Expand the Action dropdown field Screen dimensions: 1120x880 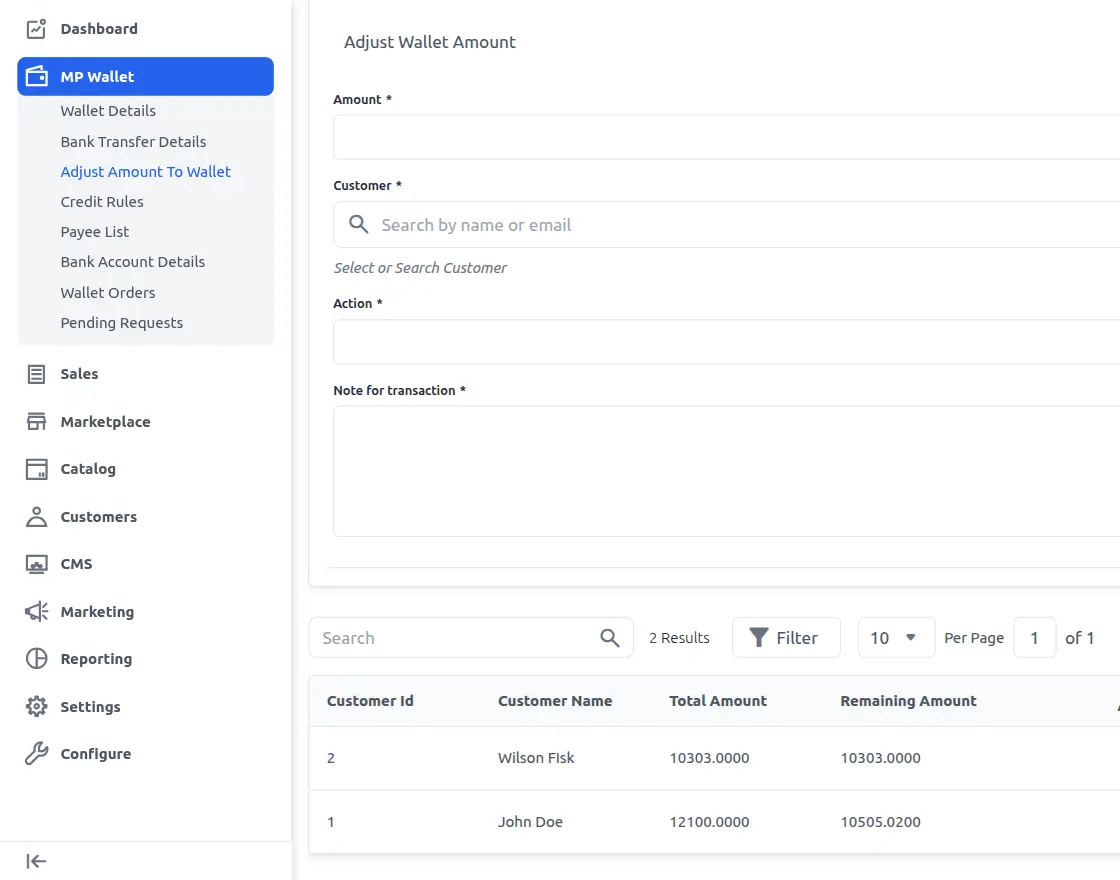700,341
